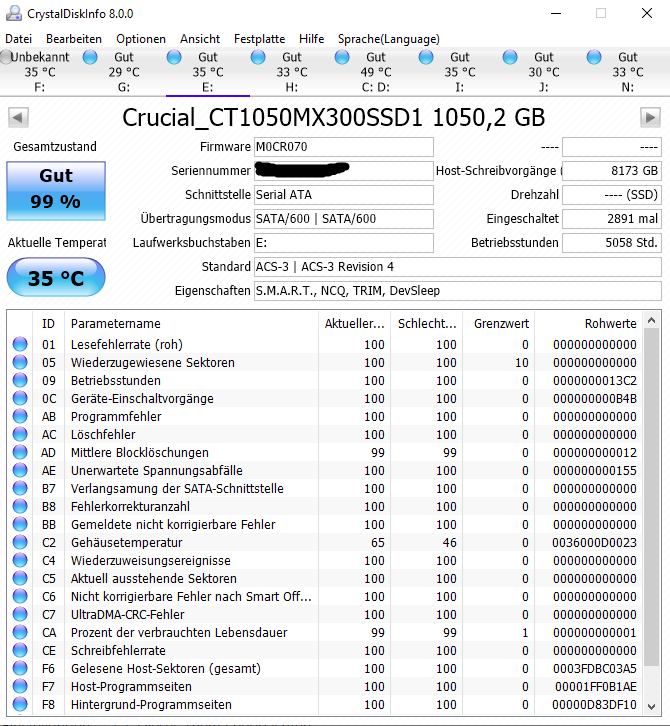The width and height of the screenshot is (670, 726).
Task: Click status icon of Gehäusetemperatur row
Action: tap(20, 542)
